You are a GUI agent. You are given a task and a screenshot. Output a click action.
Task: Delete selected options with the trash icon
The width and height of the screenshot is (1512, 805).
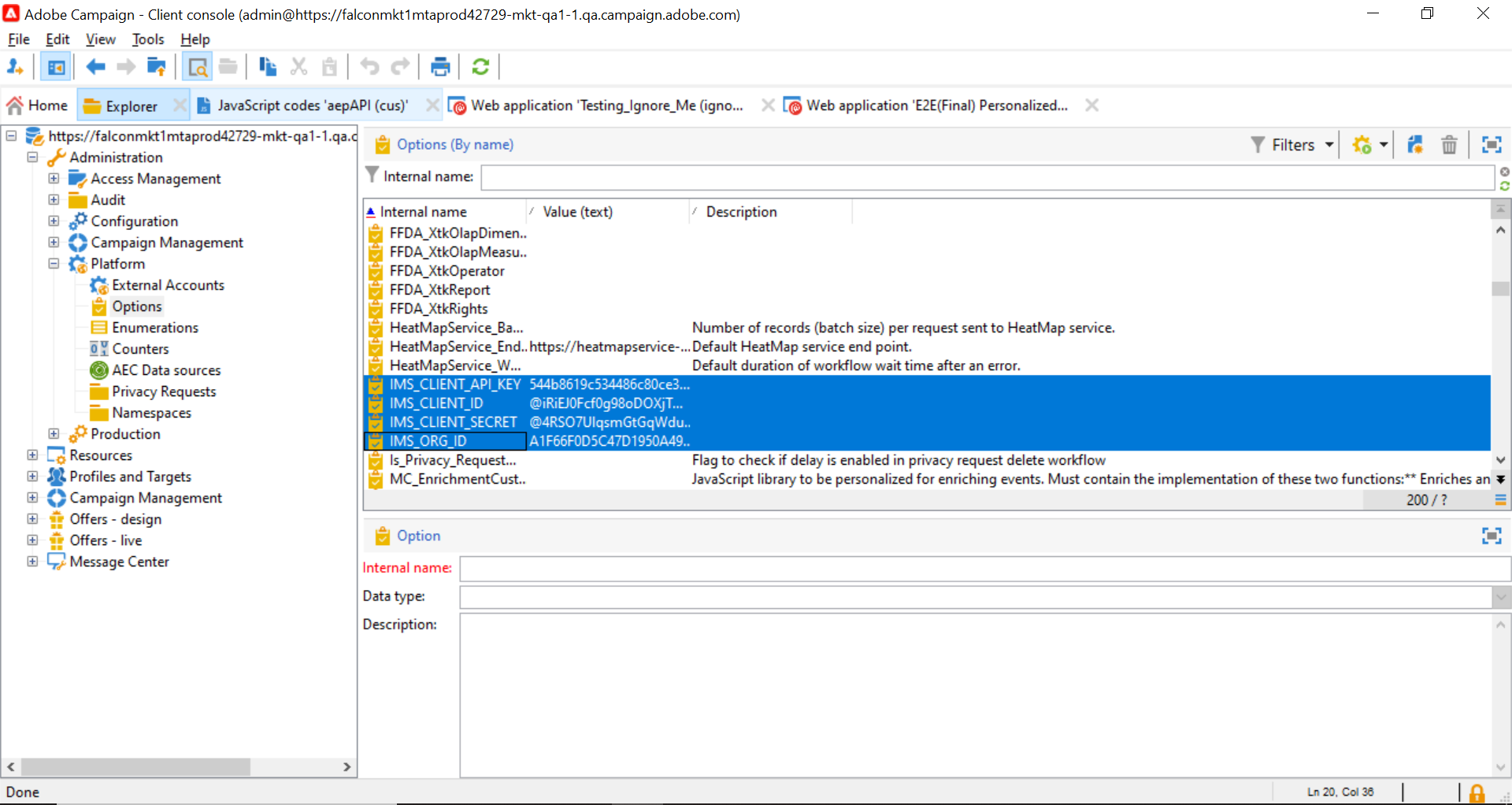(x=1449, y=145)
